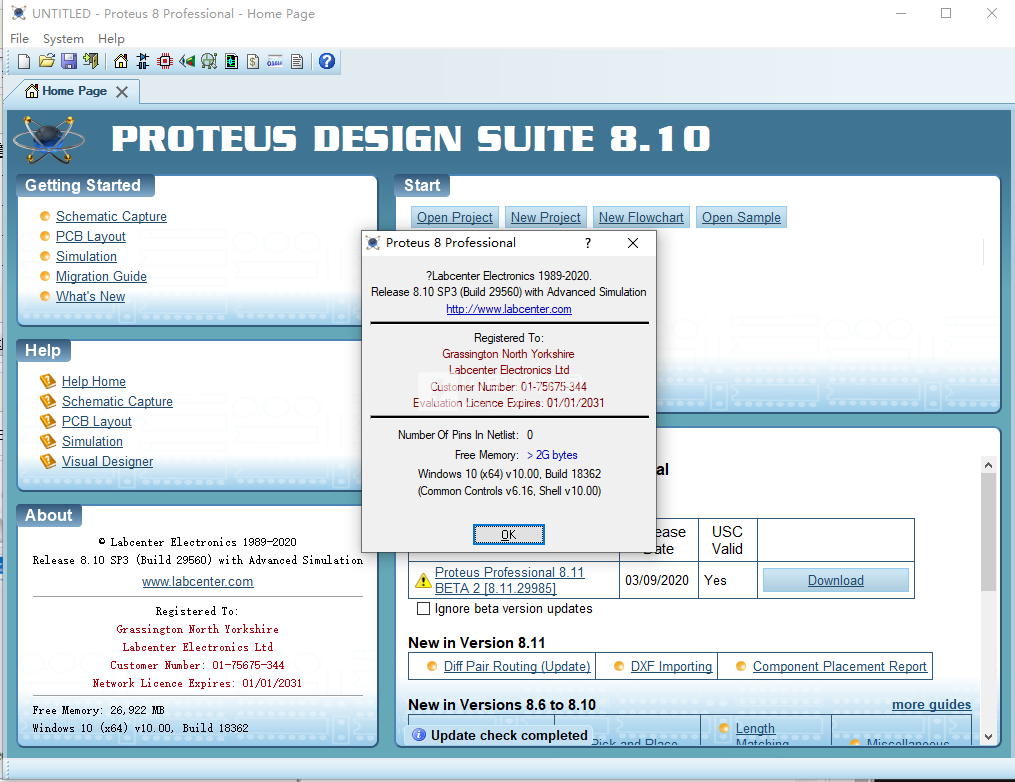Screen dimensions: 1015x782
Task: Open the What's New link
Action: click(91, 296)
